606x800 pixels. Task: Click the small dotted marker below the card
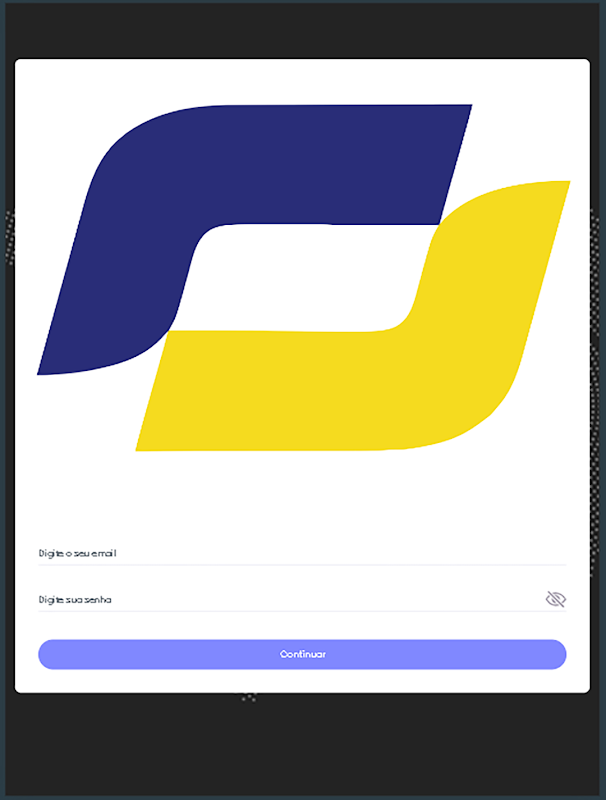point(249,697)
